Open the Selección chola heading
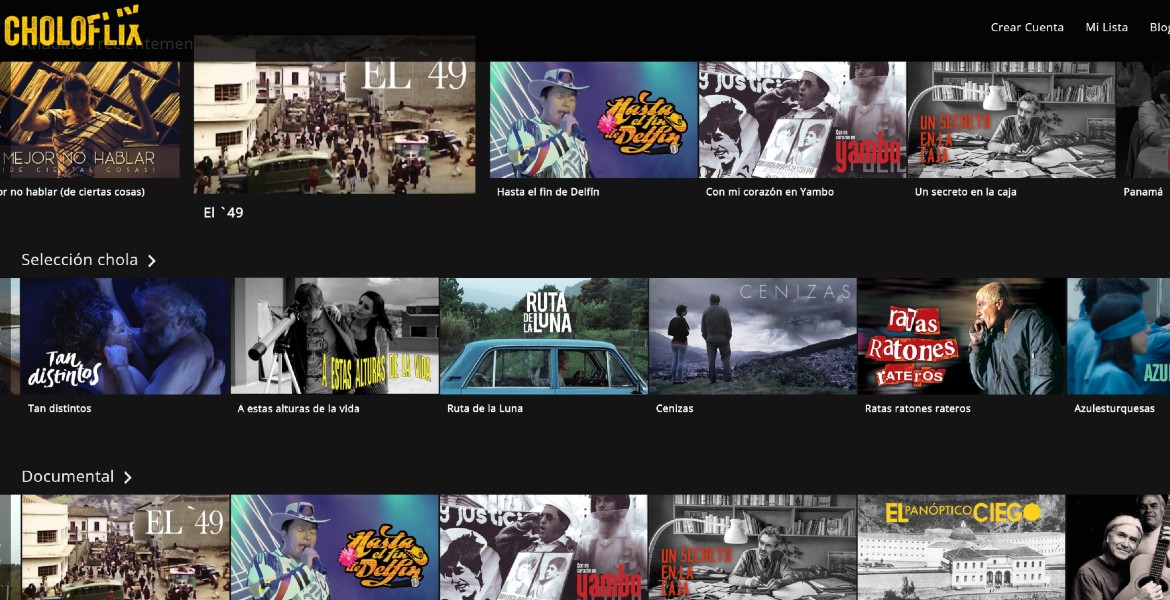This screenshot has width=1170, height=600. tap(79, 260)
